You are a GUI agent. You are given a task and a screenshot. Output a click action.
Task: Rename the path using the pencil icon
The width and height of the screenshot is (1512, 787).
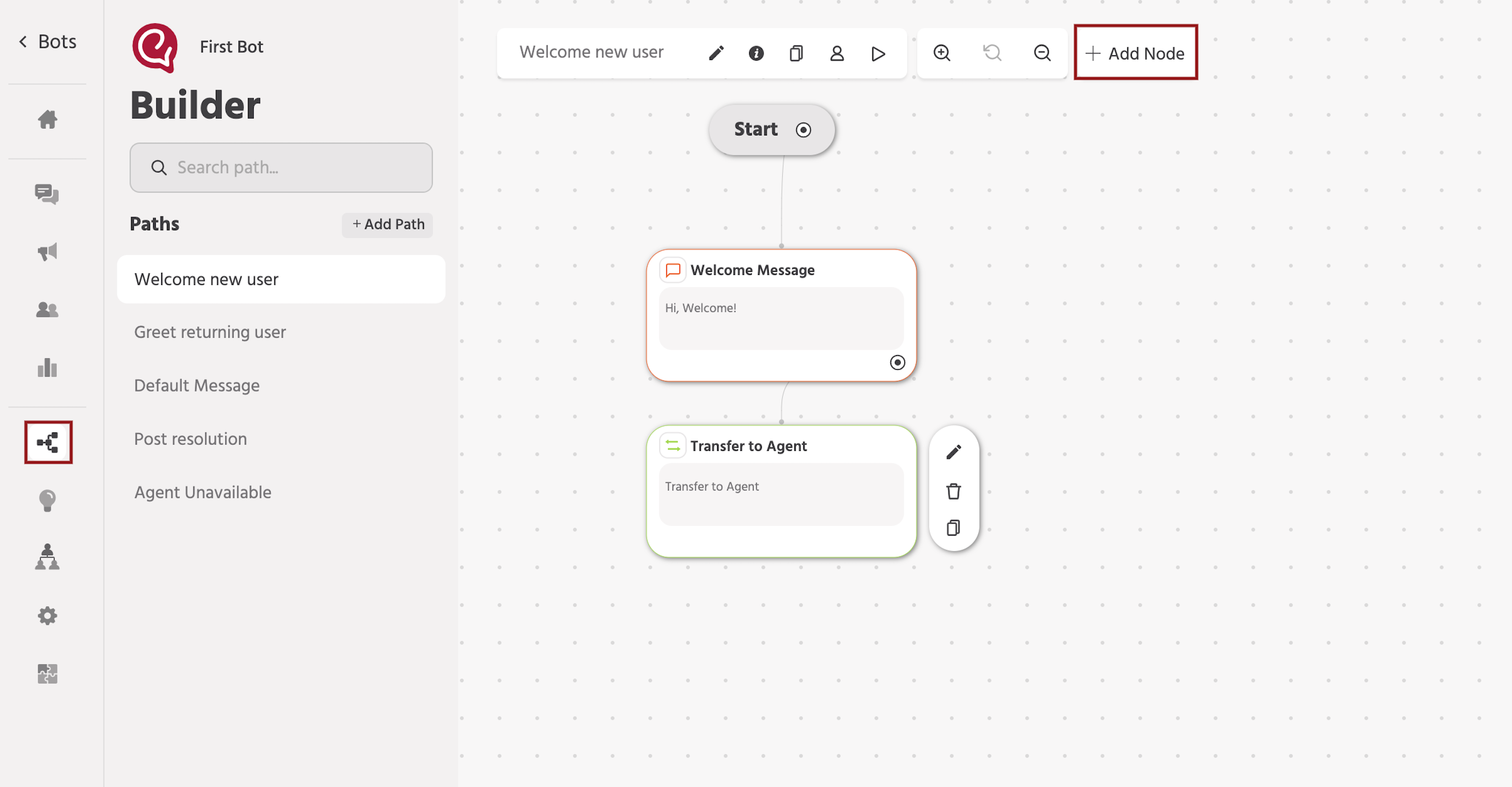click(x=716, y=53)
